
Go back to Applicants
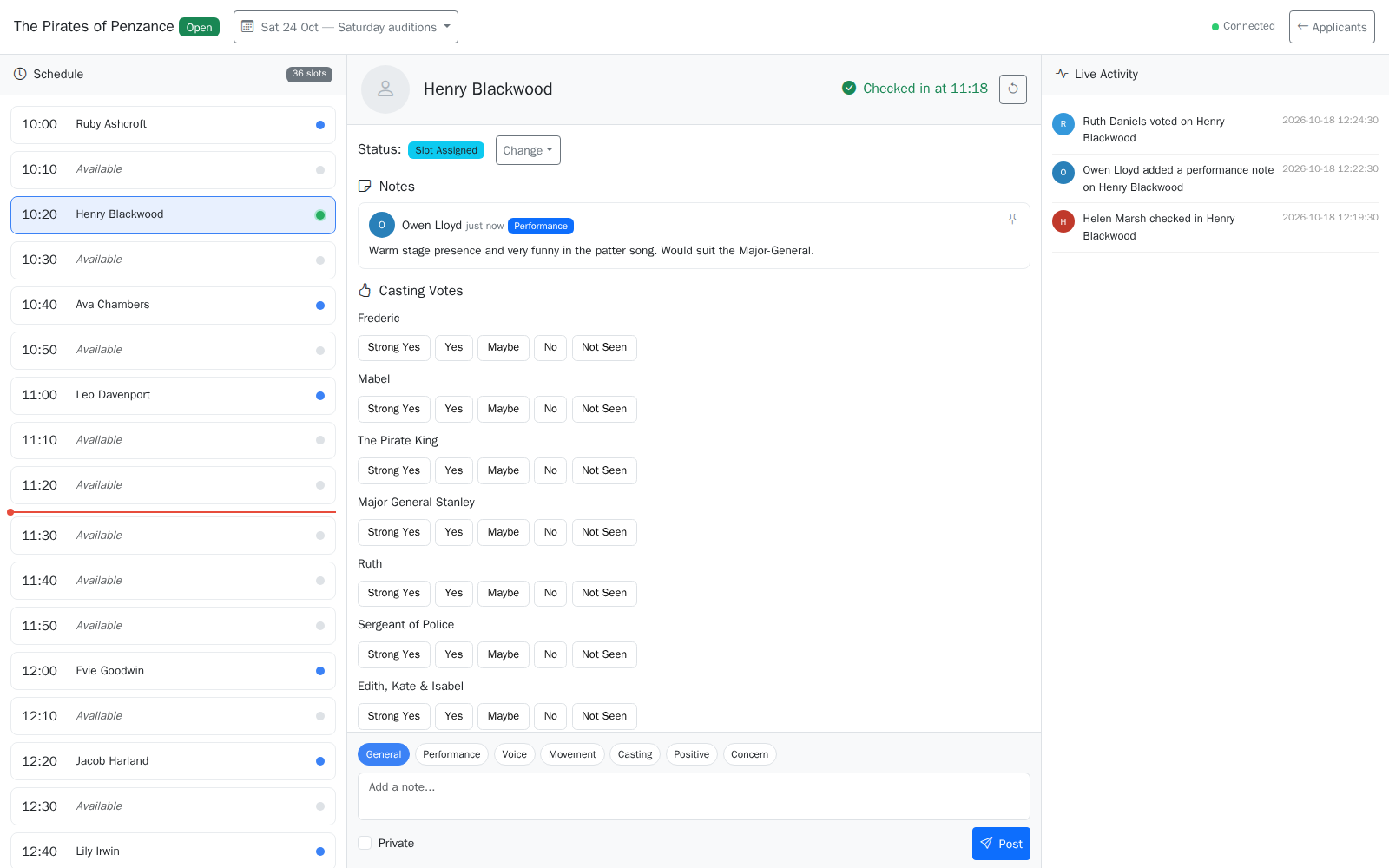tap(1332, 27)
